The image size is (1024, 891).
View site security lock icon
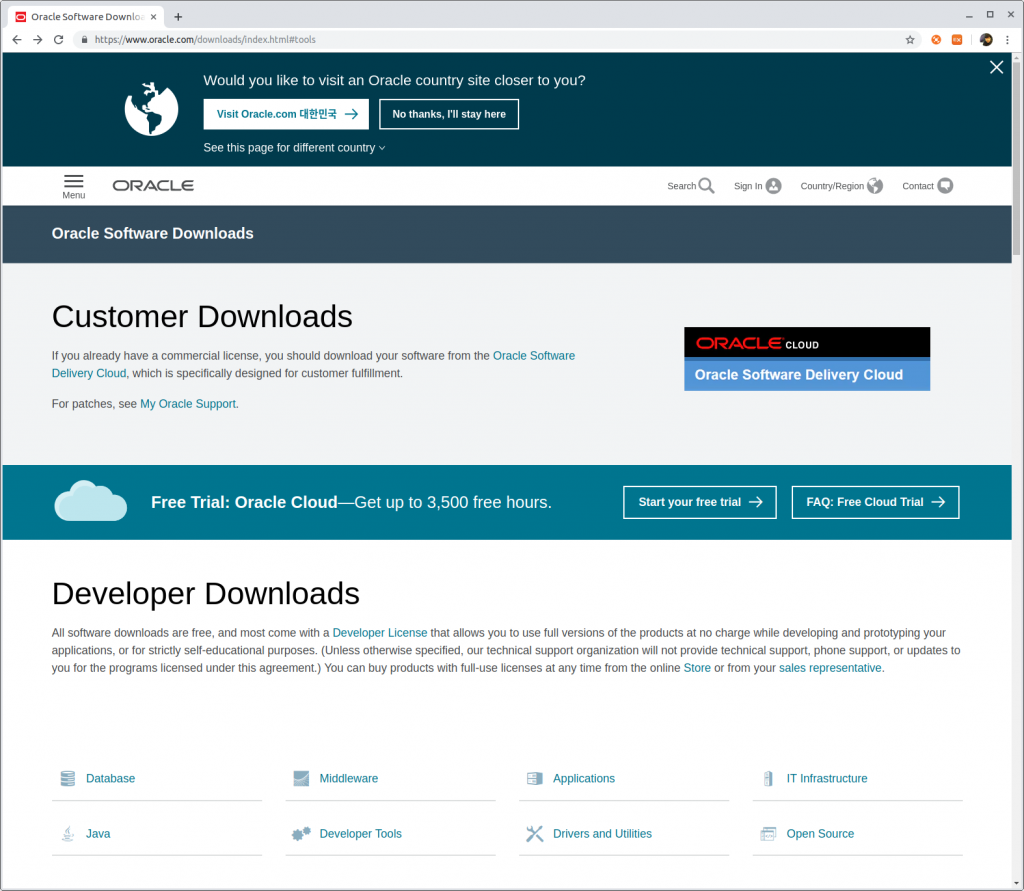pos(84,40)
